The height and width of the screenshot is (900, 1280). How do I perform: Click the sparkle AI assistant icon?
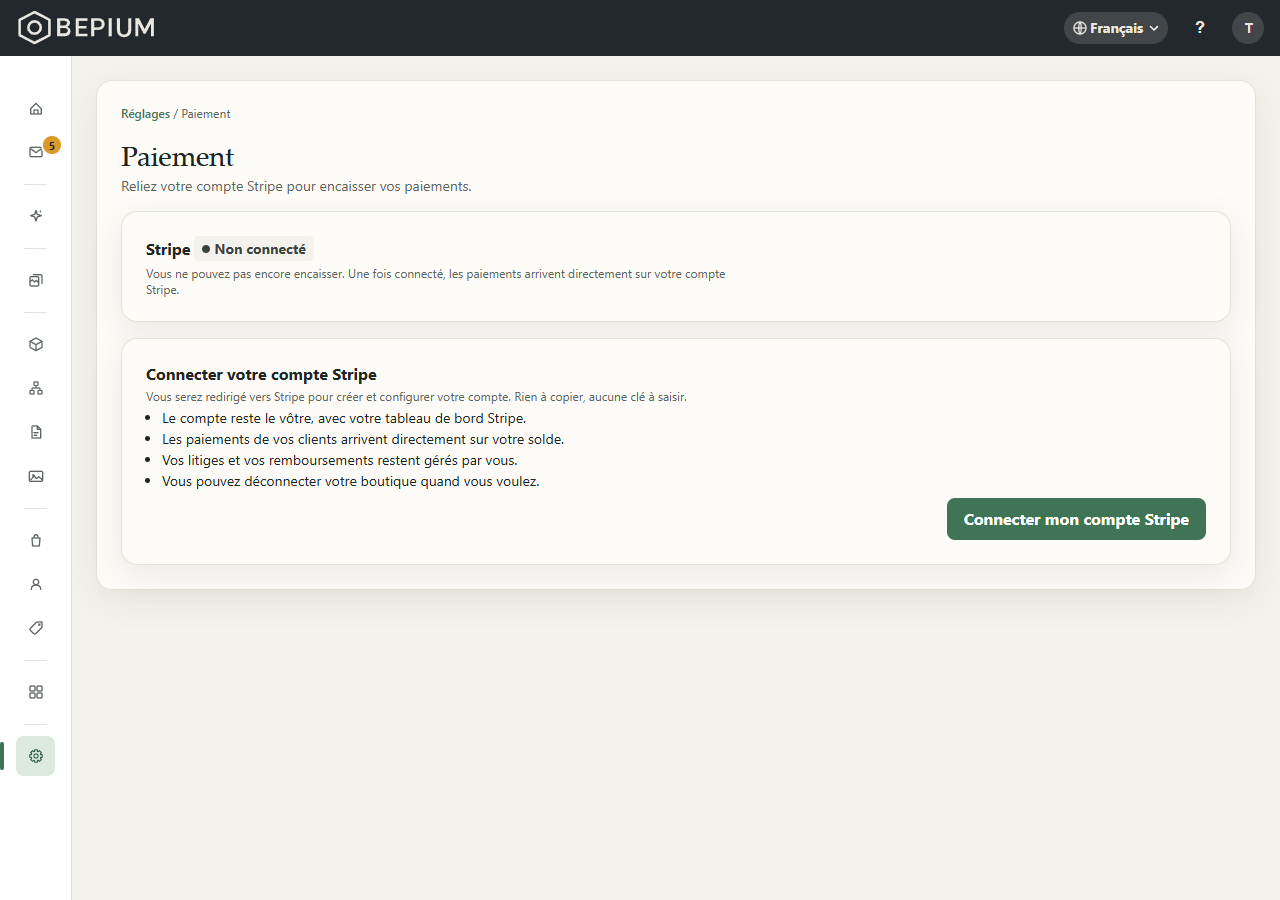tap(36, 216)
